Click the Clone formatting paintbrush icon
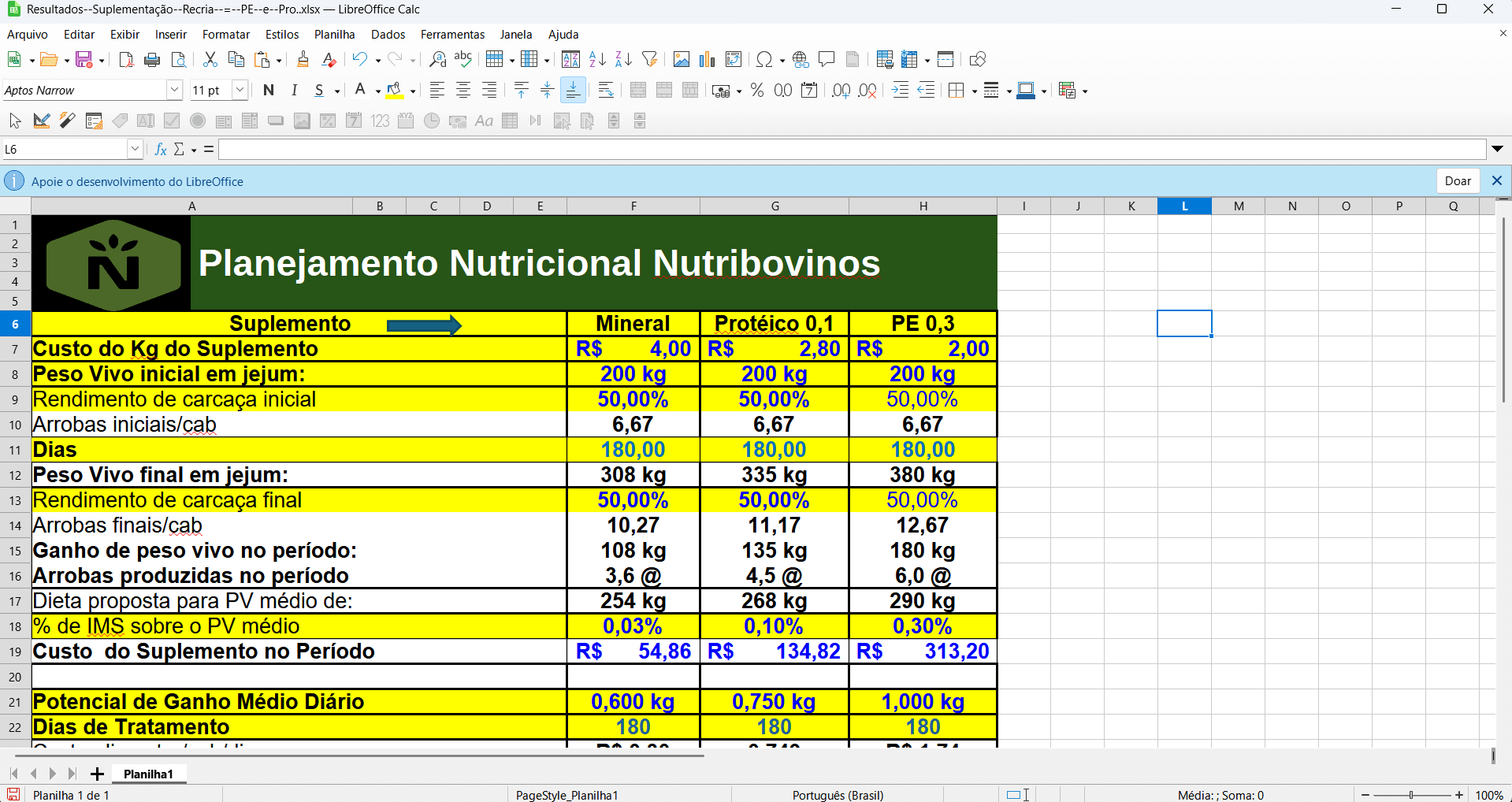 [303, 59]
